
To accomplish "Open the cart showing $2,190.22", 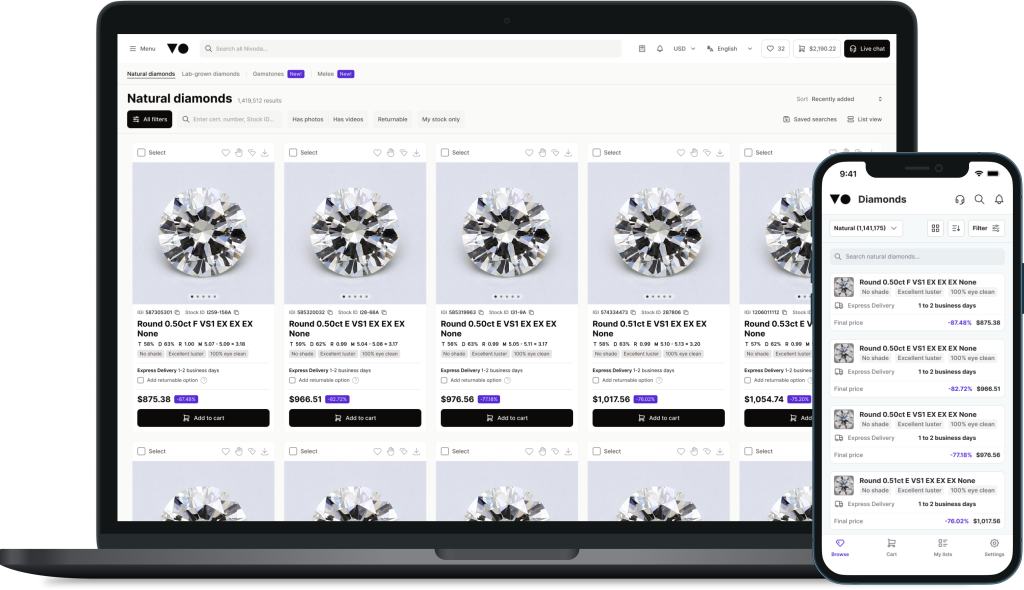I will coord(816,48).
